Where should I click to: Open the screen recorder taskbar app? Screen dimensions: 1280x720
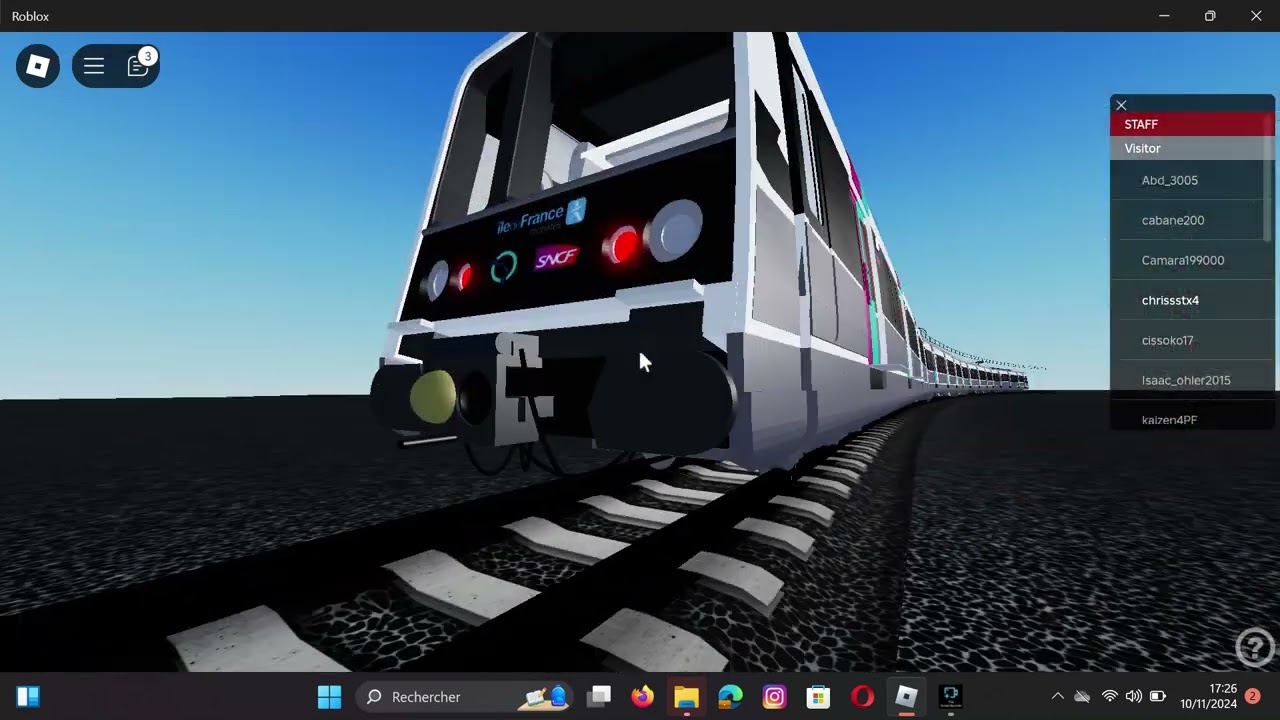[950, 696]
